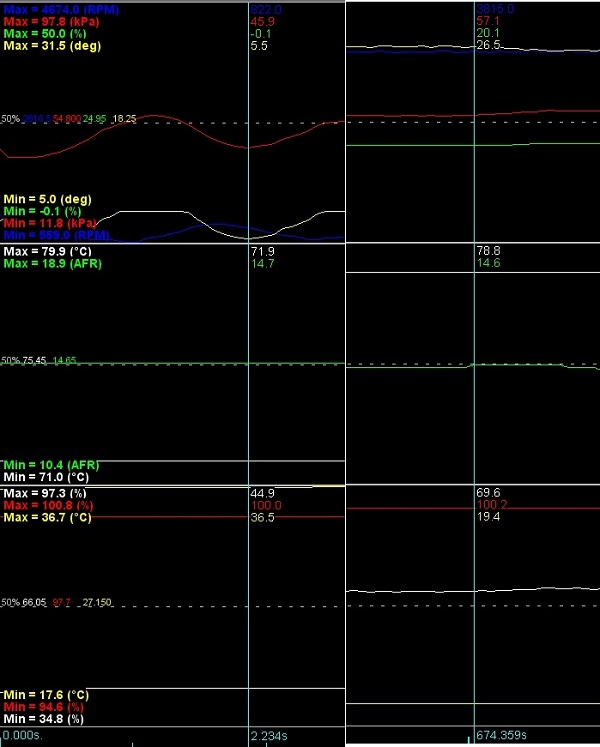Image resolution: width=600 pixels, height=747 pixels.
Task: Click the 2.234s cursor time marker
Action: point(269,735)
